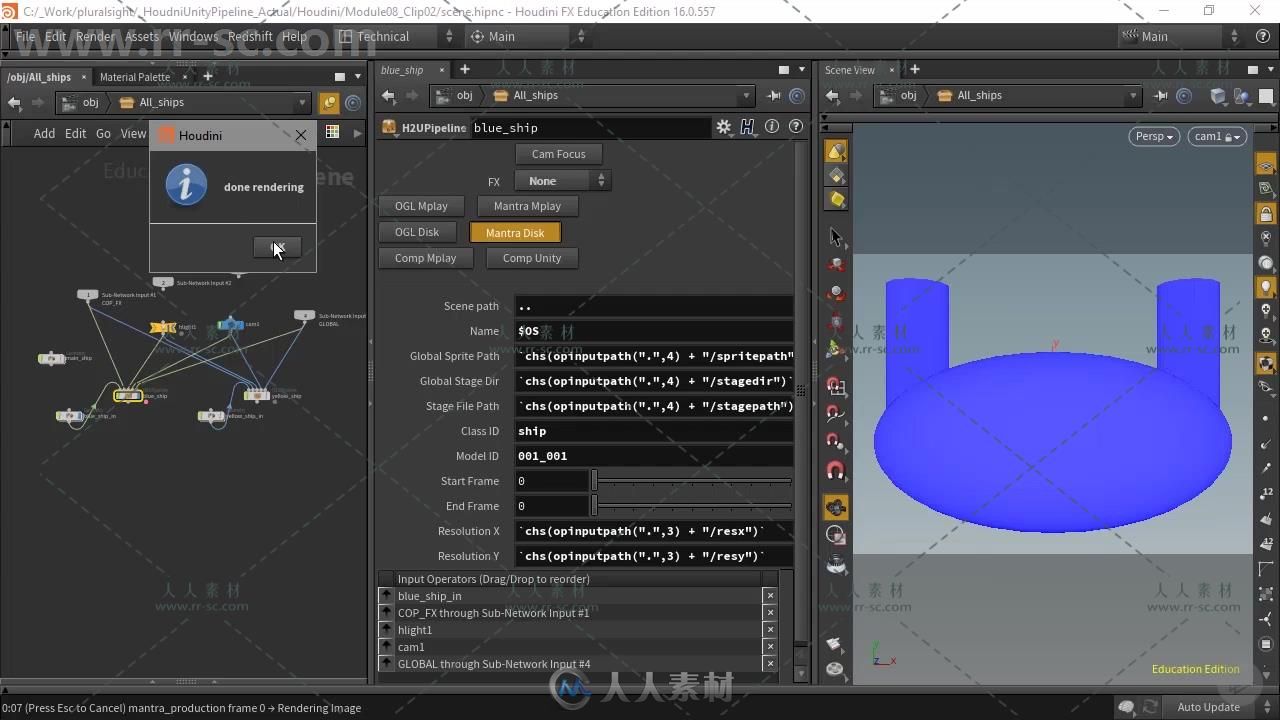1280x720 pixels.
Task: Confirm the done rendering dialog with OK
Action: 277,247
